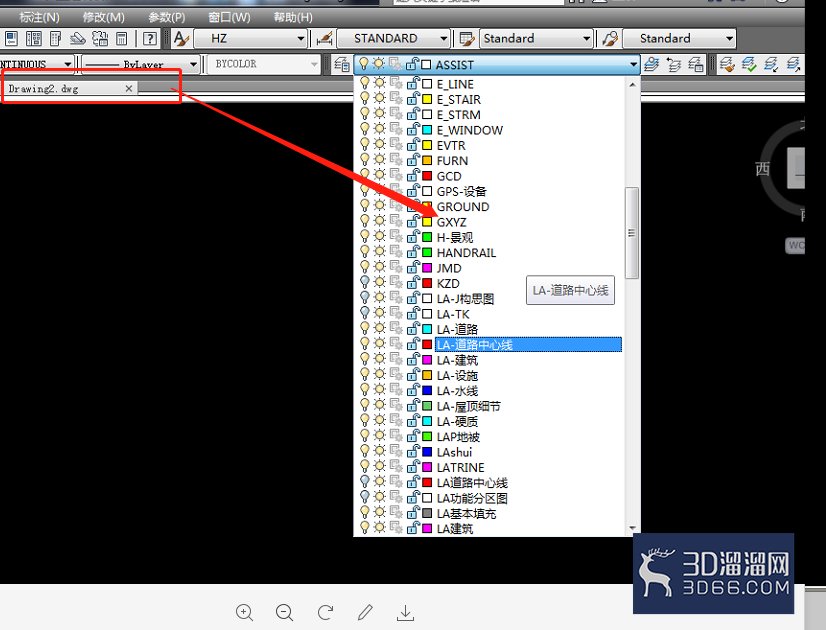Open the Layer States Manager icon
This screenshot has height=630, width=826.
(x=696, y=65)
